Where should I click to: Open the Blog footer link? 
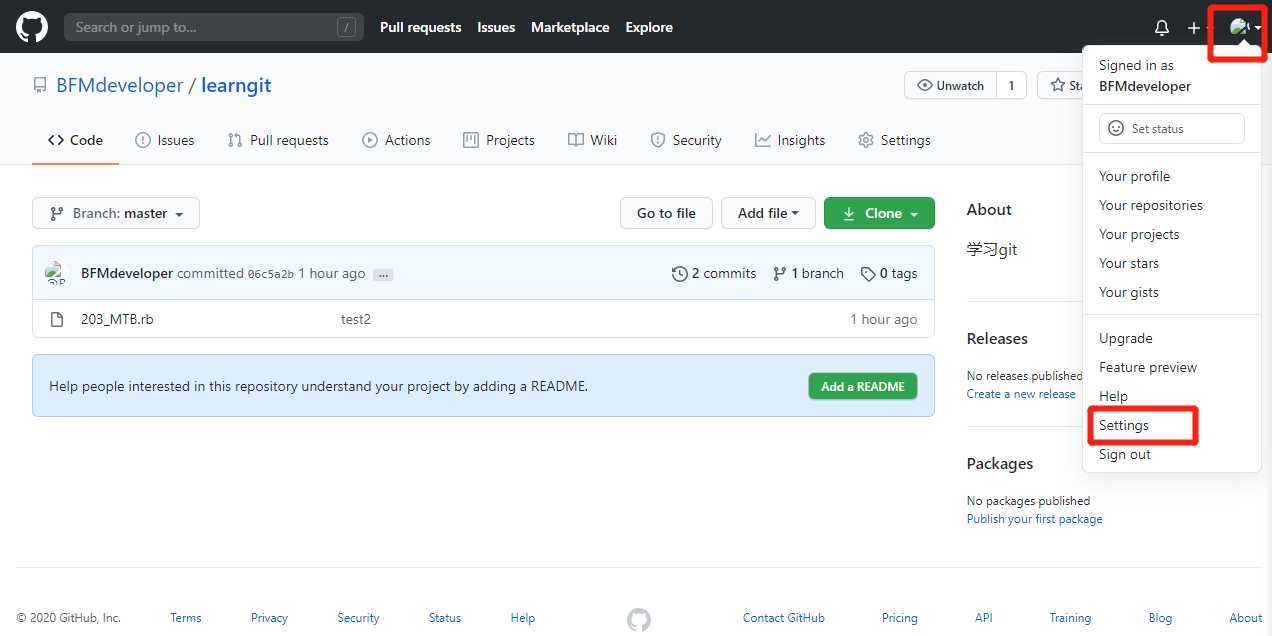(x=1160, y=618)
